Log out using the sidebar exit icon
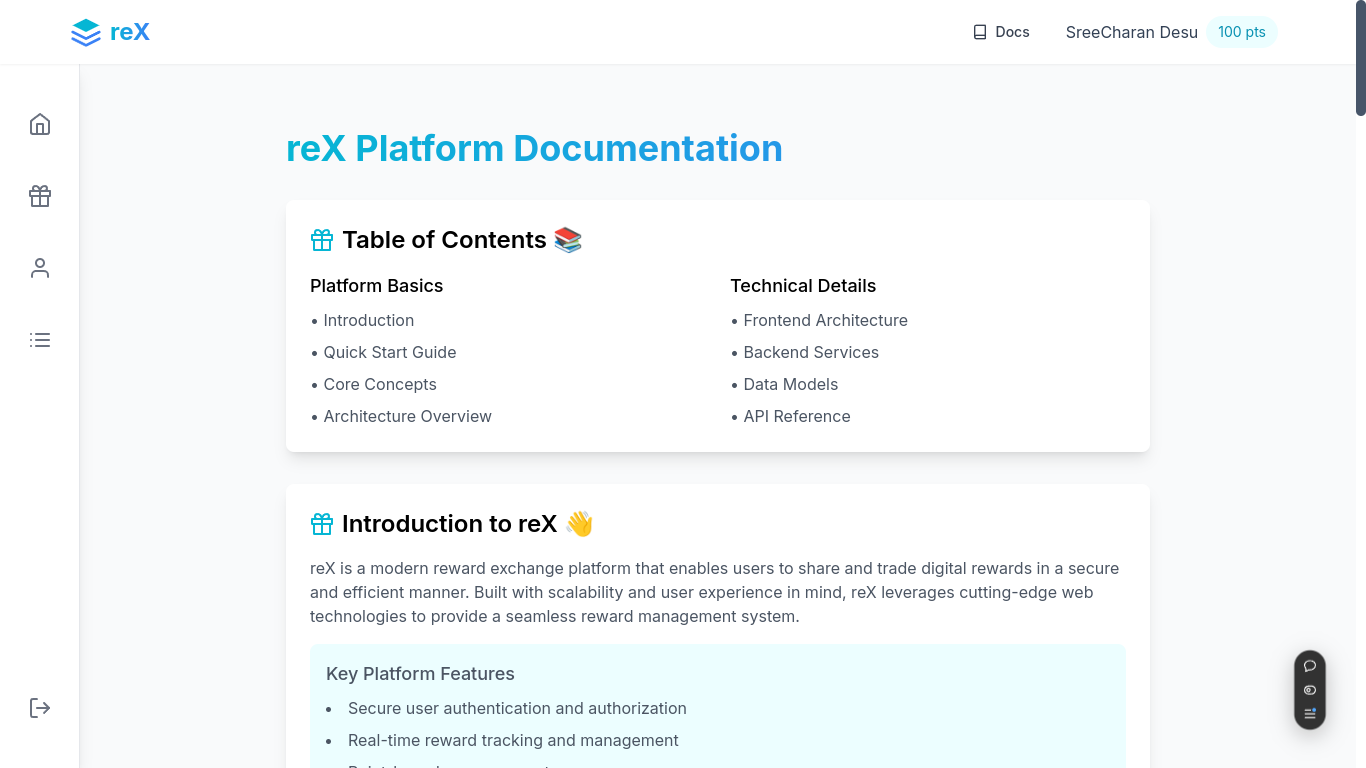This screenshot has height=768, width=1366. (x=40, y=708)
